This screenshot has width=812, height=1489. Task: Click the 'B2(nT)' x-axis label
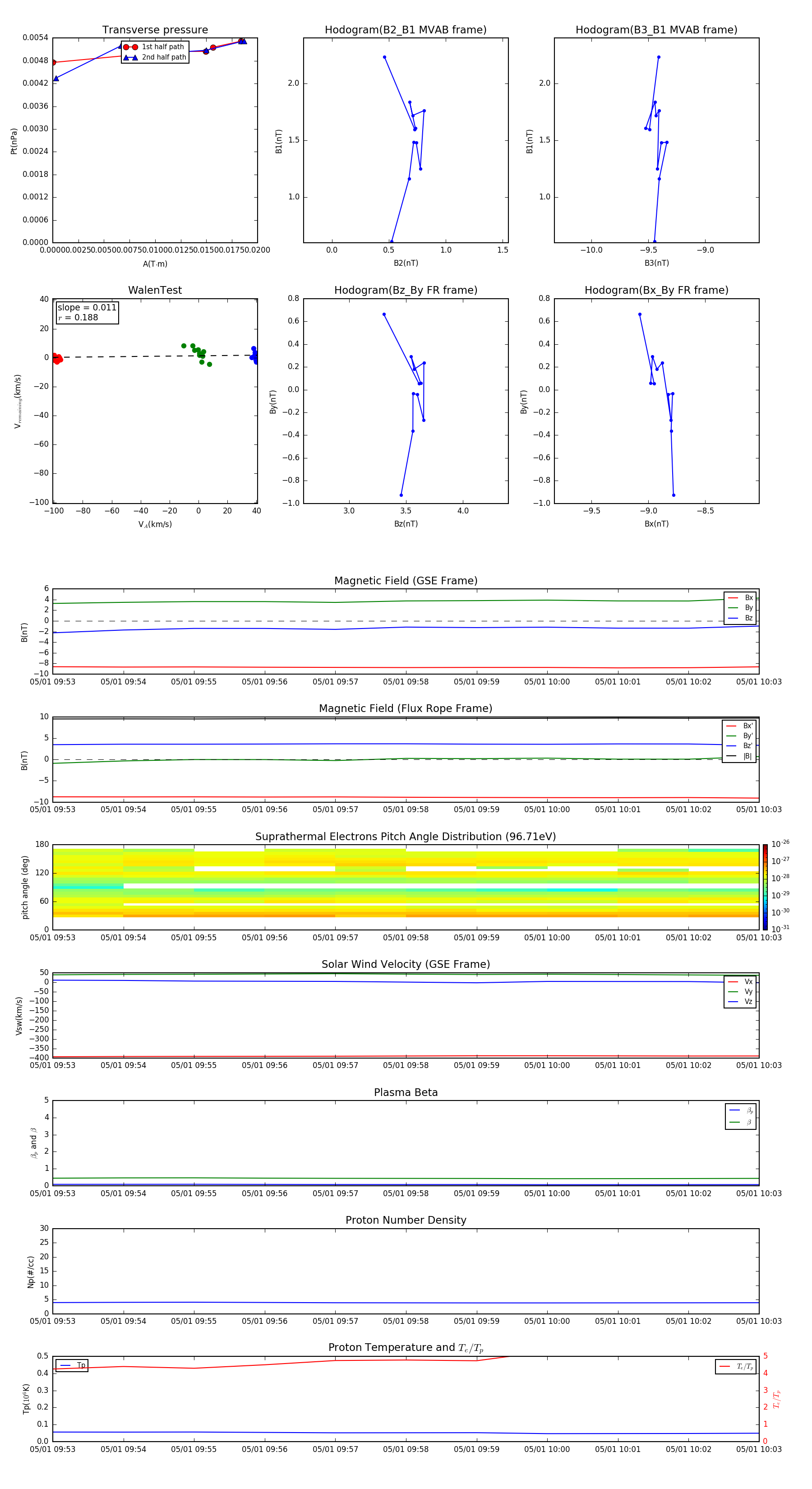pyautogui.click(x=406, y=263)
